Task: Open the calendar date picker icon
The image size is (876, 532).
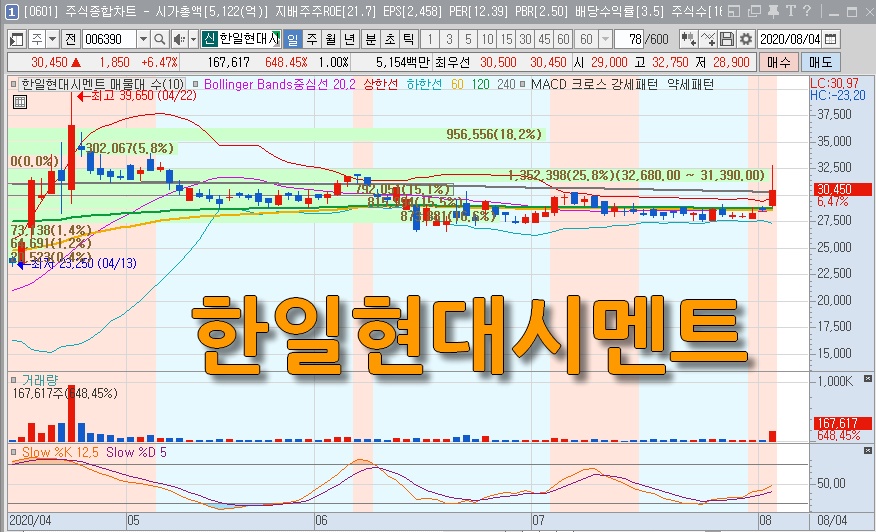Action: pyautogui.click(x=831, y=39)
